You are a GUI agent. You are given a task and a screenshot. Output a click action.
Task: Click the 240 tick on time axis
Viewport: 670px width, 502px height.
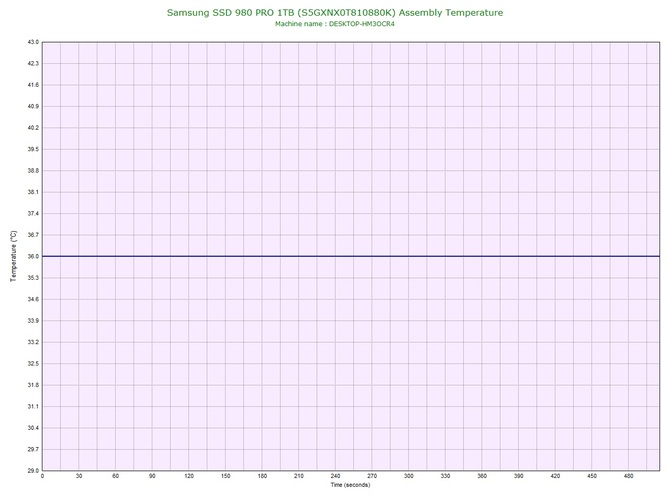pos(335,476)
